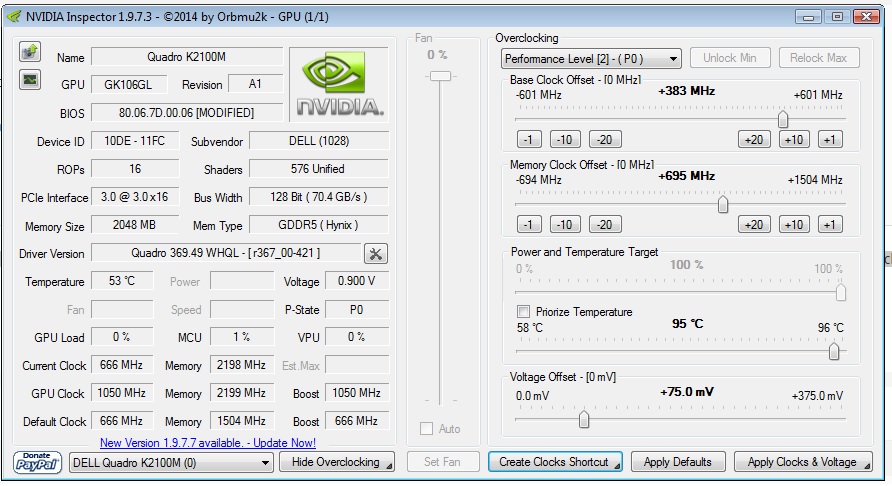Image resolution: width=892 pixels, height=486 pixels.
Task: Click Memory Clock Offset slider handle
Action: coord(722,204)
